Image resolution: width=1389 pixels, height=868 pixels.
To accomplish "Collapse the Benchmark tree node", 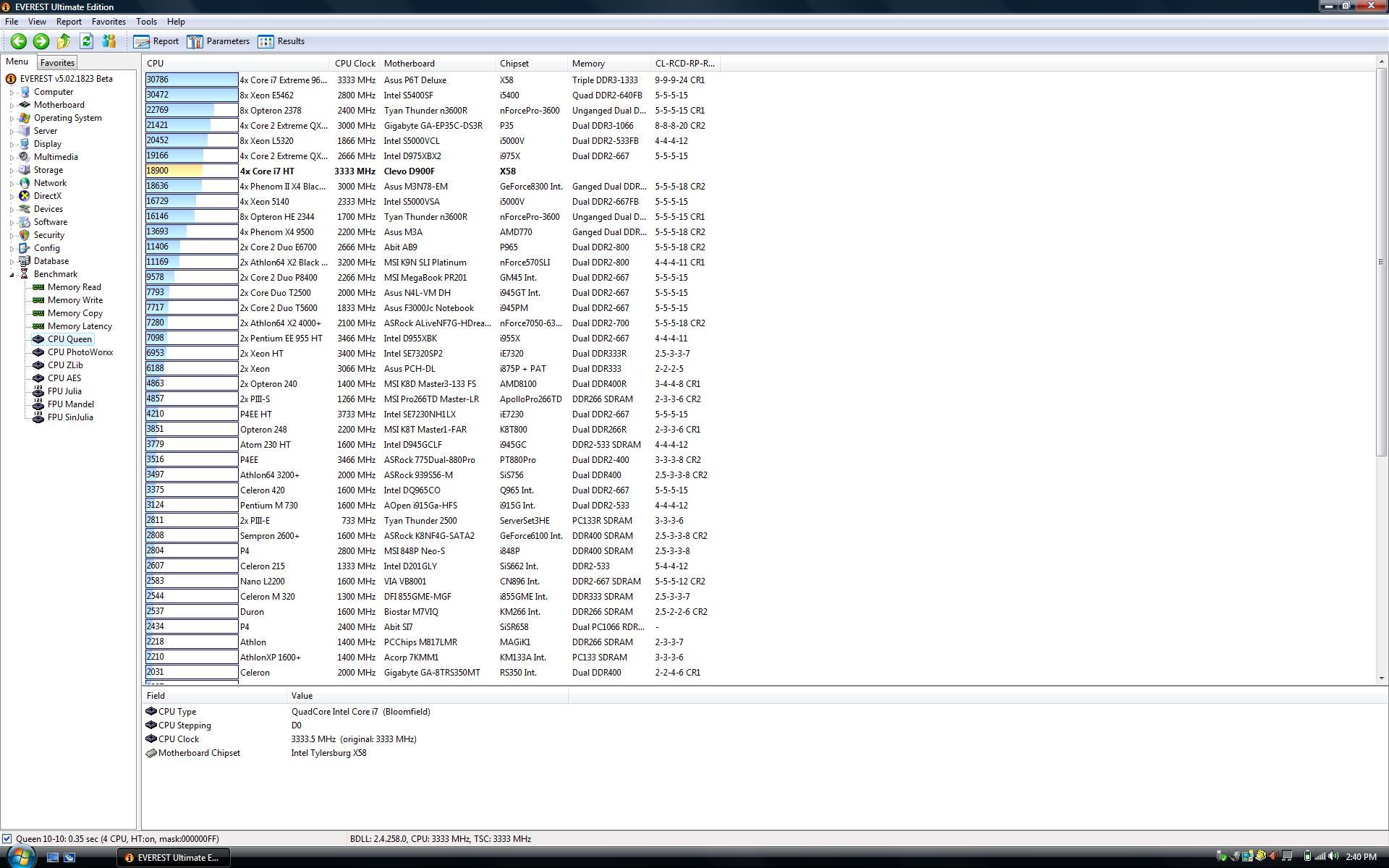I will click(12, 275).
